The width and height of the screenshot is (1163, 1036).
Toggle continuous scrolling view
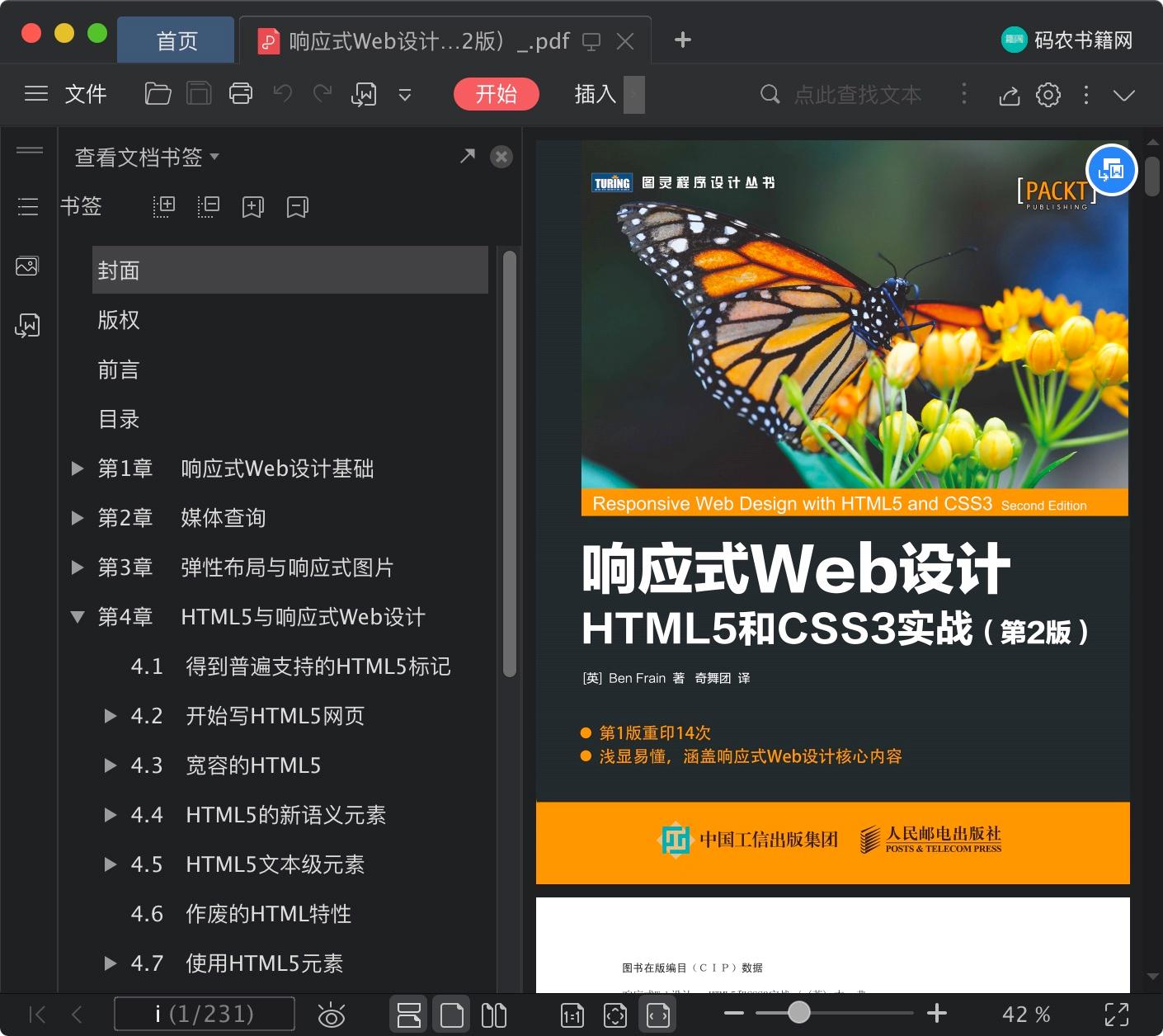click(409, 1015)
